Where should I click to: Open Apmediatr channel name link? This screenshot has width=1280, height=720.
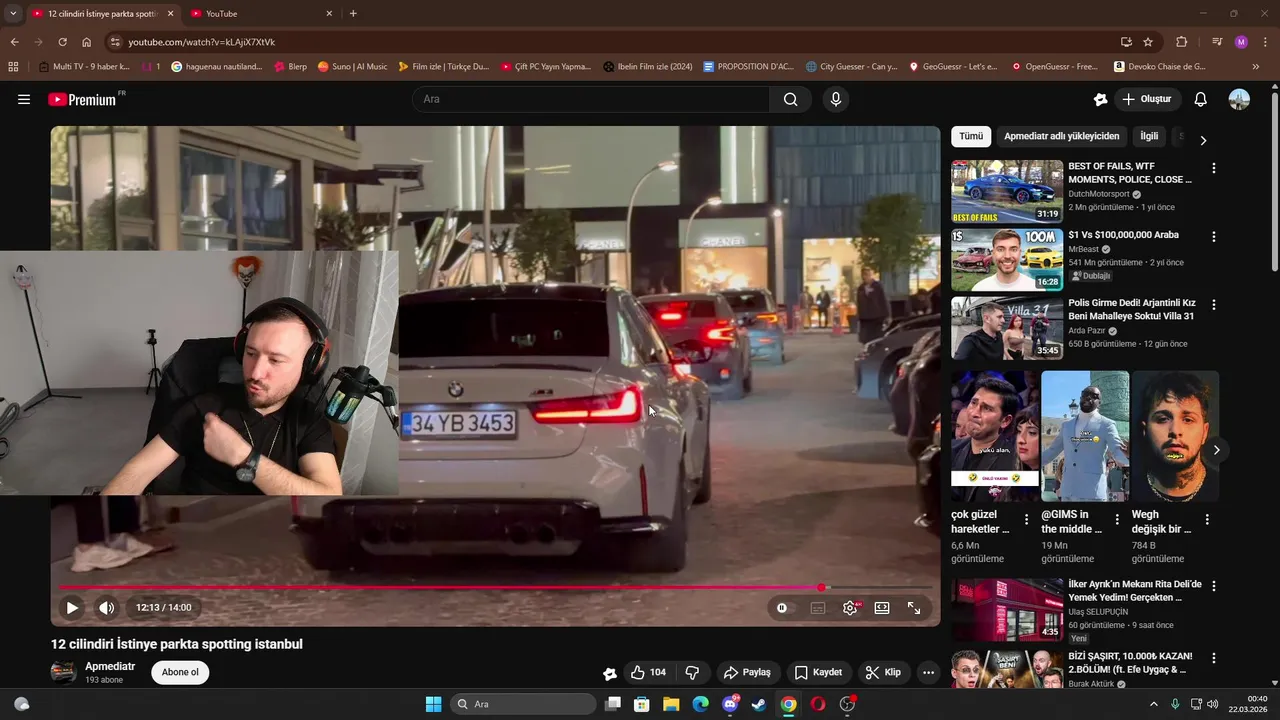click(110, 666)
